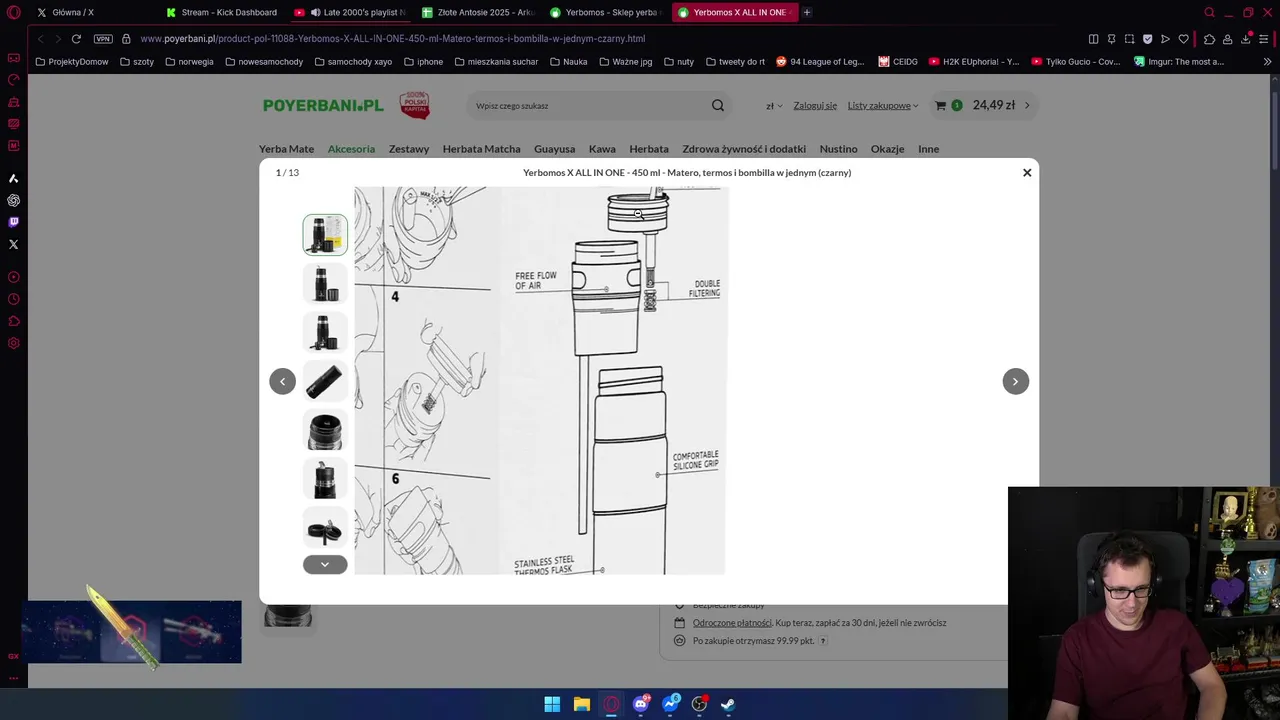
Task: Open the Okazje menu
Action: click(x=887, y=149)
